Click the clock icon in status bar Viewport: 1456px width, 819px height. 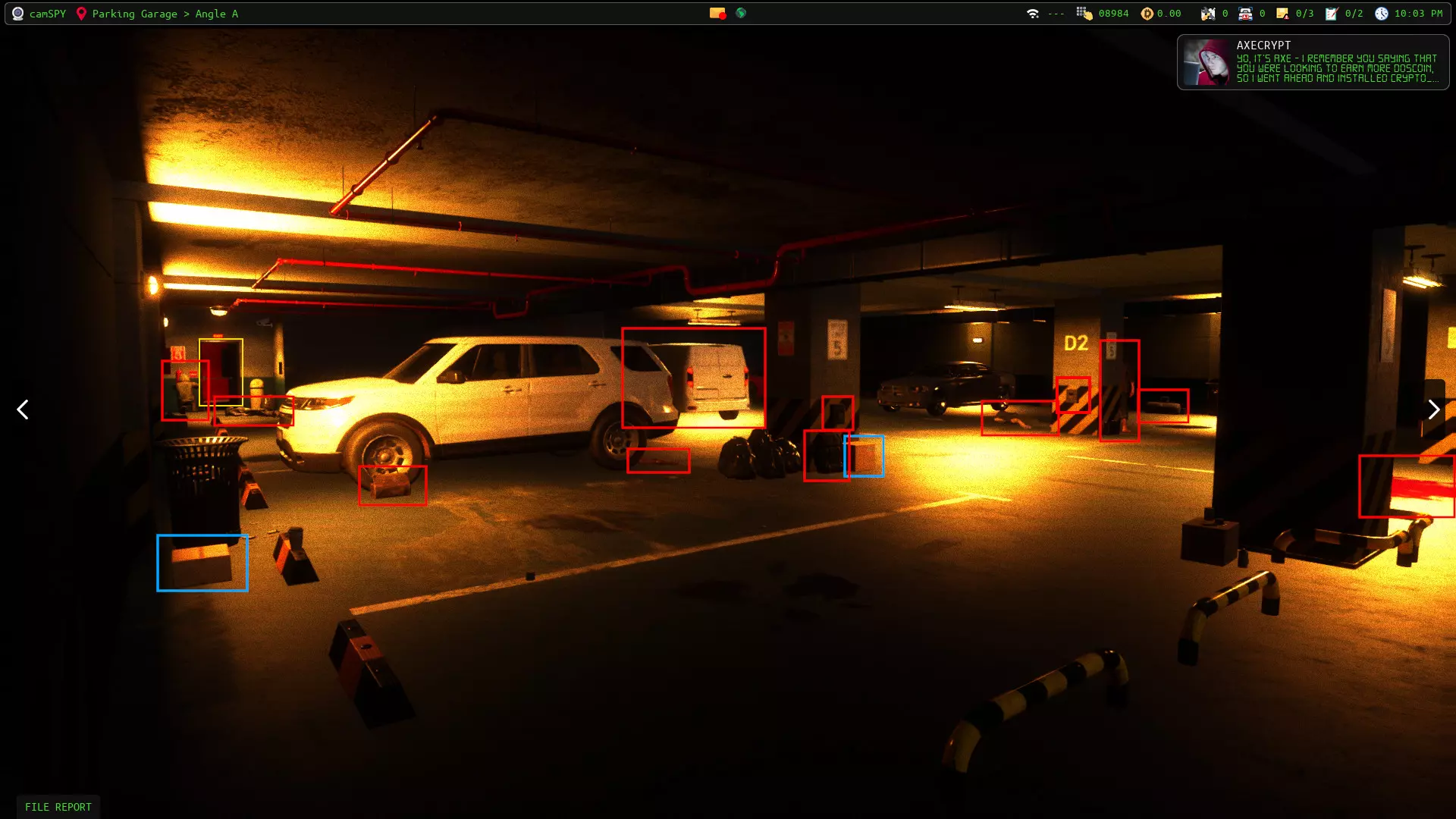pyautogui.click(x=1381, y=14)
